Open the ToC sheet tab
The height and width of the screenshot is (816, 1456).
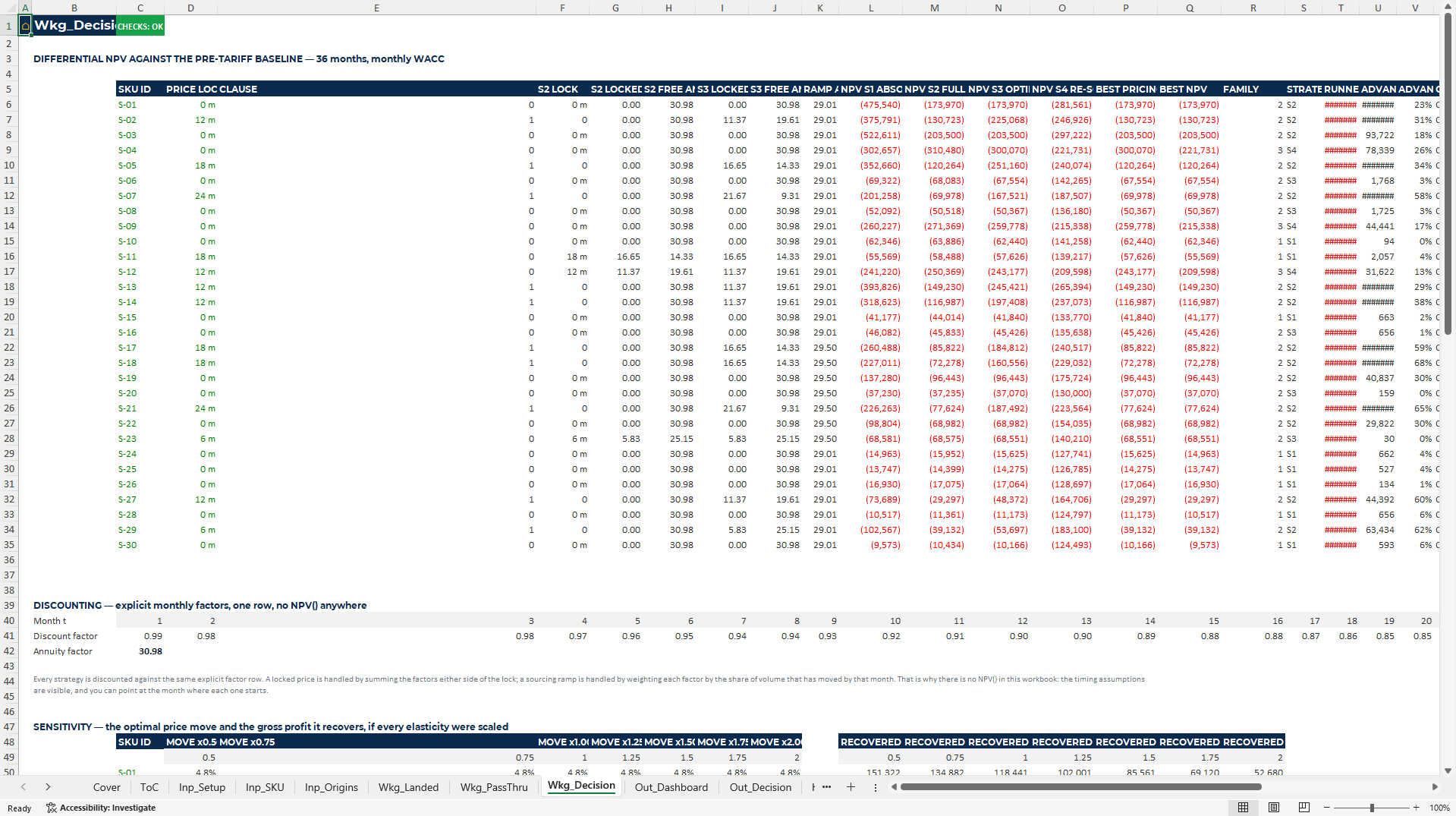[149, 787]
